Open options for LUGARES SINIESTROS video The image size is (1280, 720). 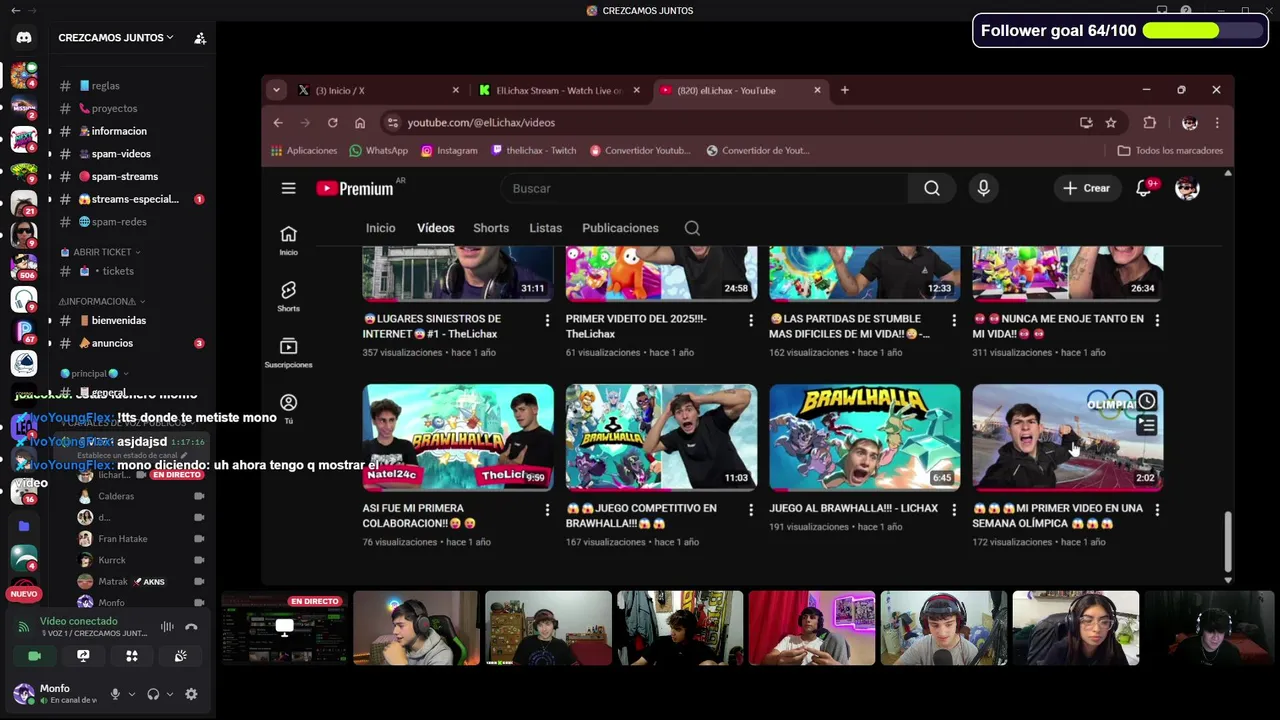[x=547, y=320]
